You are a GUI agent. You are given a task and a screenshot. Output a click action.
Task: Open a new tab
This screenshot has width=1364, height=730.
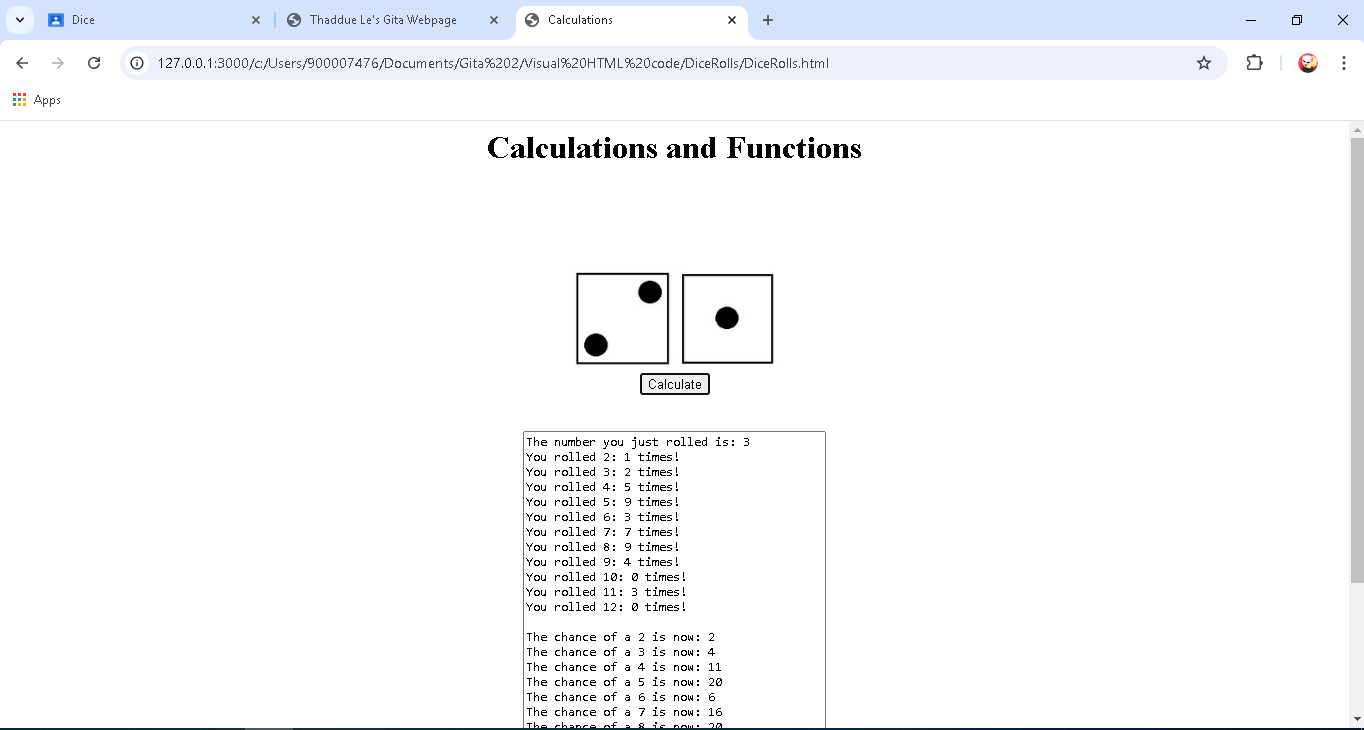tap(768, 20)
